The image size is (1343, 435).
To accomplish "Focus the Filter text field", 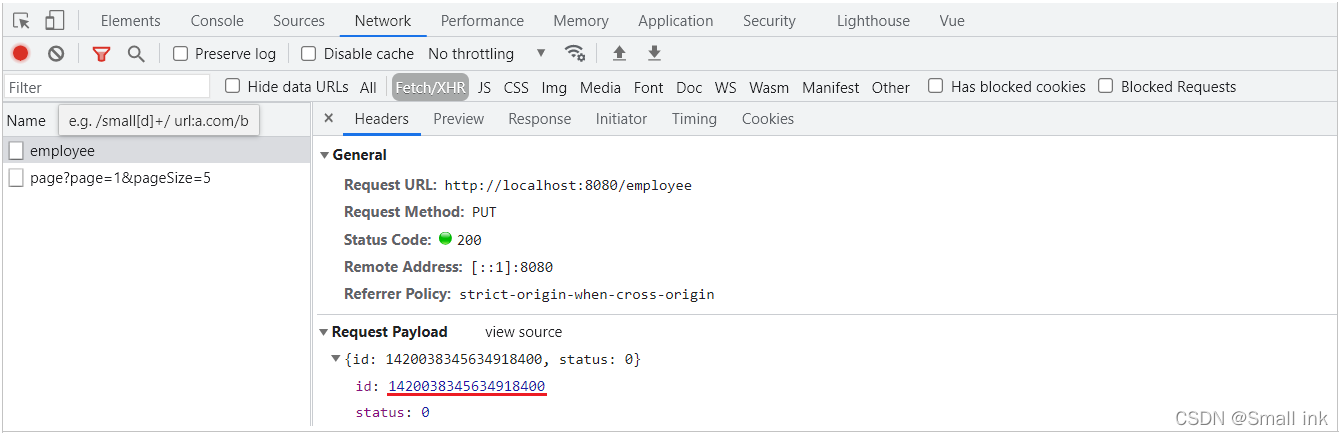I will tap(108, 87).
